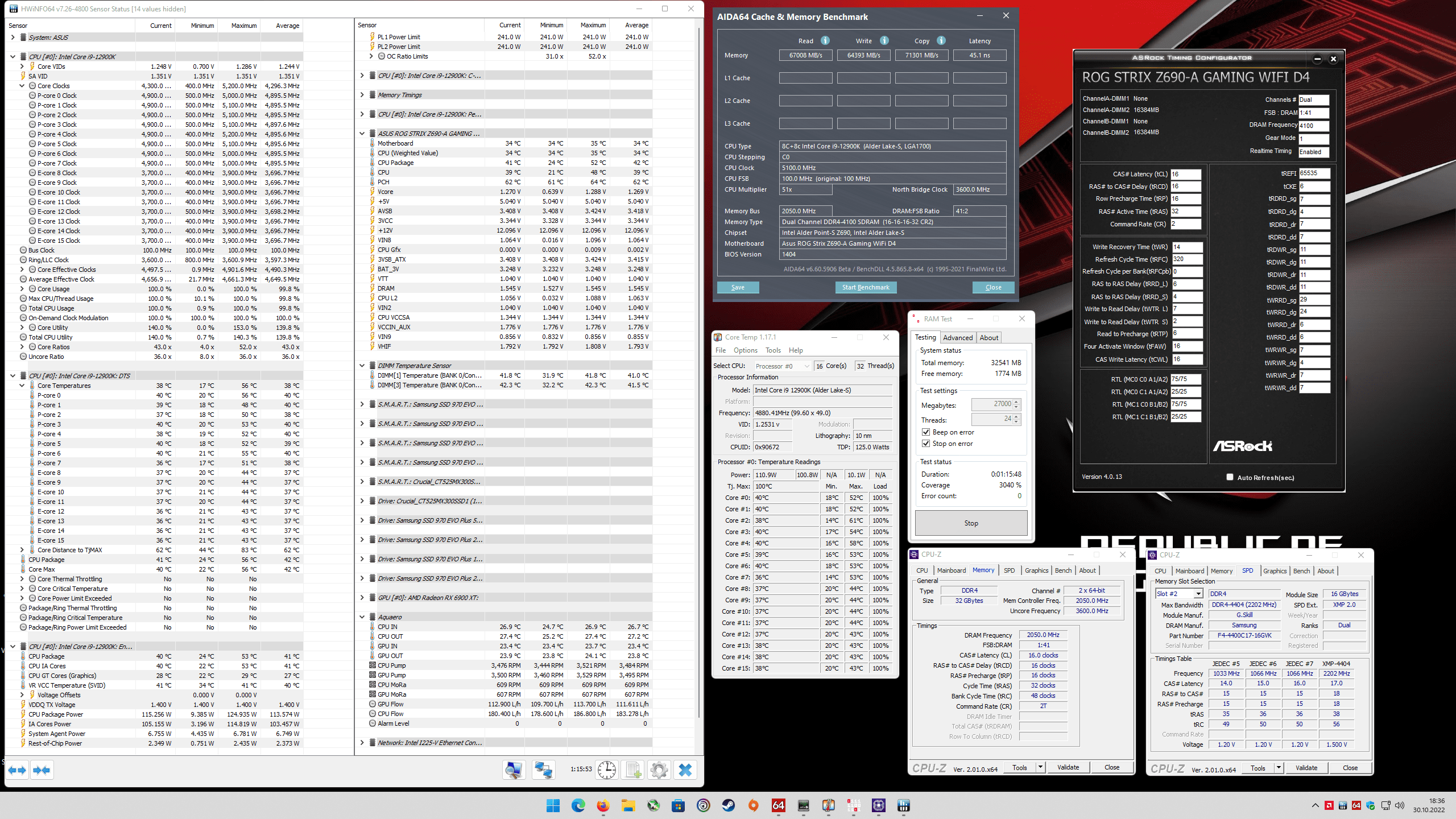Collapse CPU [#0] Intel Core i9-12900K sensor group
The image size is (1456, 819).
coord(13,57)
